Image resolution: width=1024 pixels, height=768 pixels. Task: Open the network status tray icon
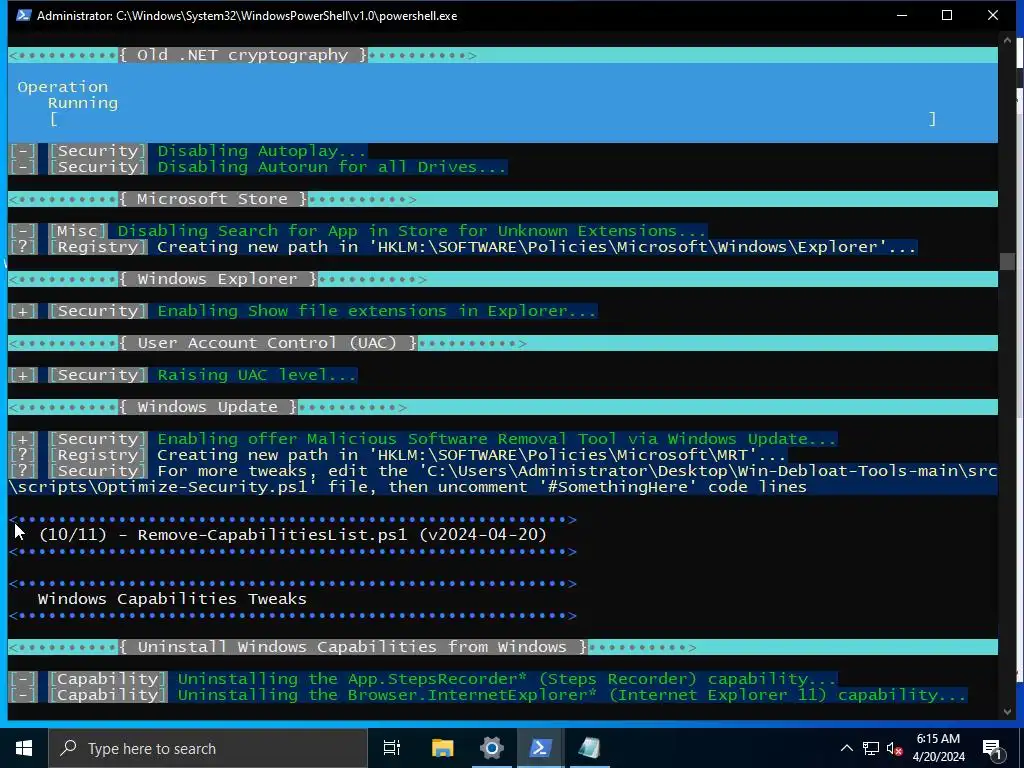point(871,748)
